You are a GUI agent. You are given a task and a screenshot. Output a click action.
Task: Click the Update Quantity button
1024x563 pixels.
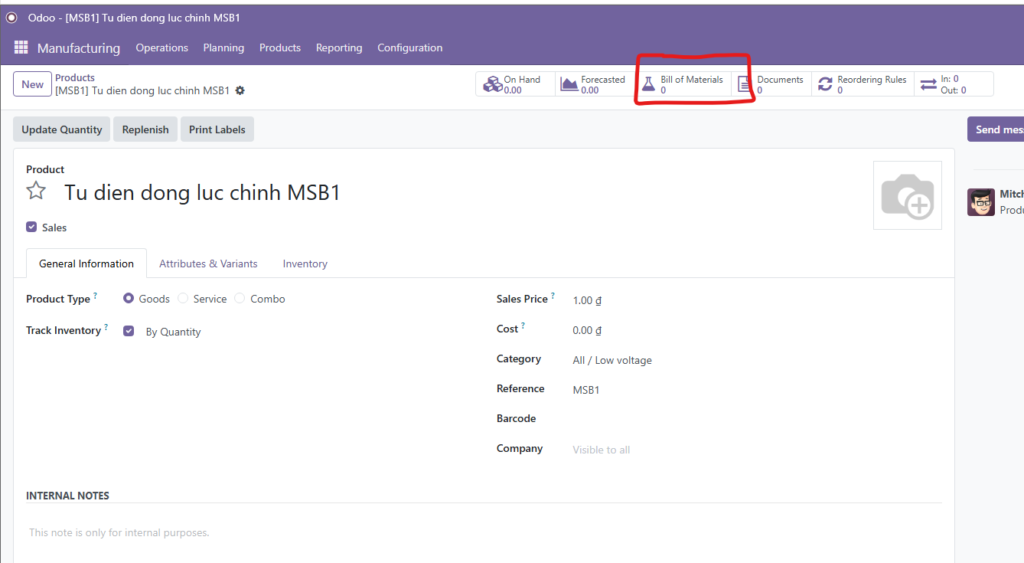pos(62,130)
